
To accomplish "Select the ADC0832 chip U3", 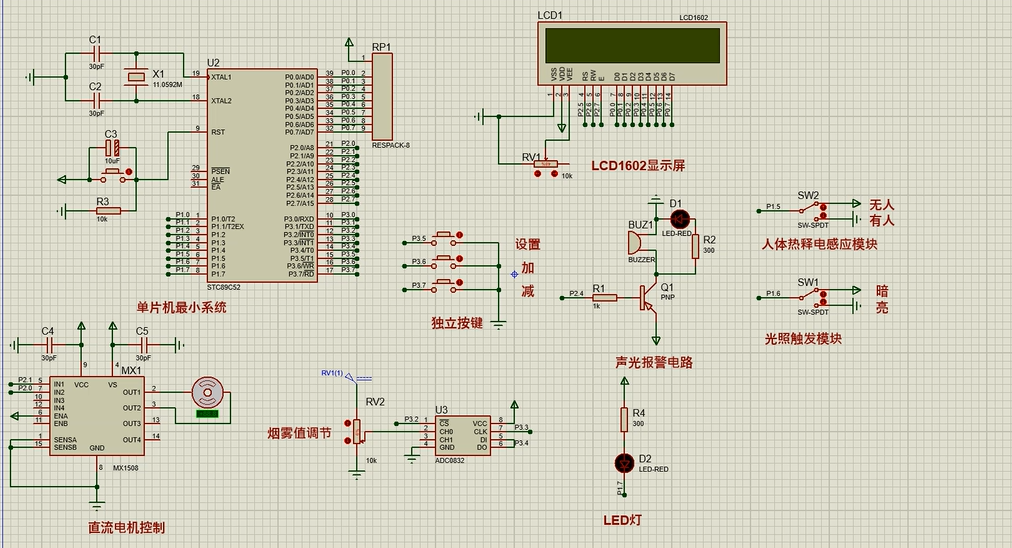I will (x=462, y=435).
